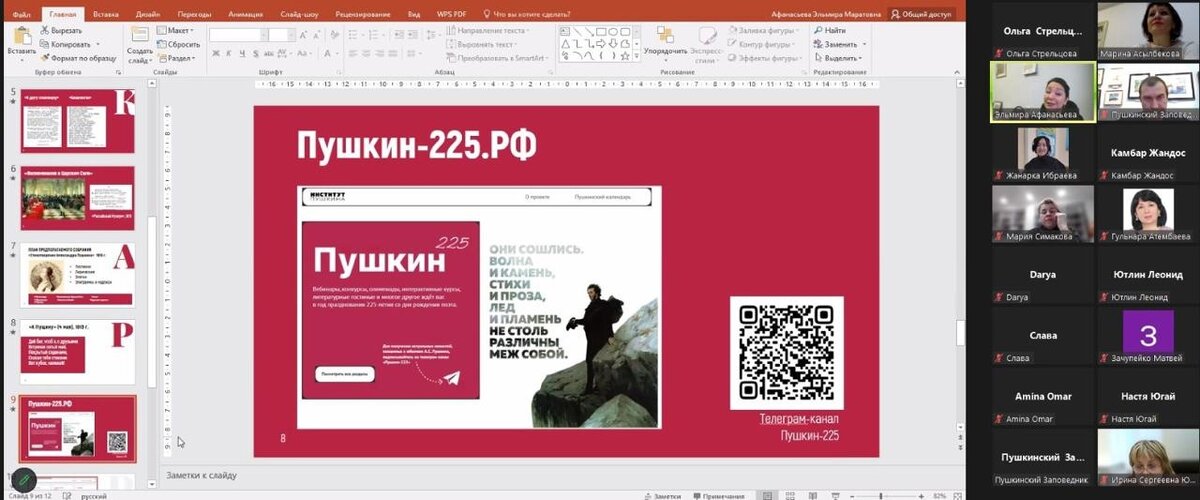Switch to Анимация ribbon tab
Image resolution: width=1200 pixels, height=500 pixels.
pyautogui.click(x=244, y=15)
